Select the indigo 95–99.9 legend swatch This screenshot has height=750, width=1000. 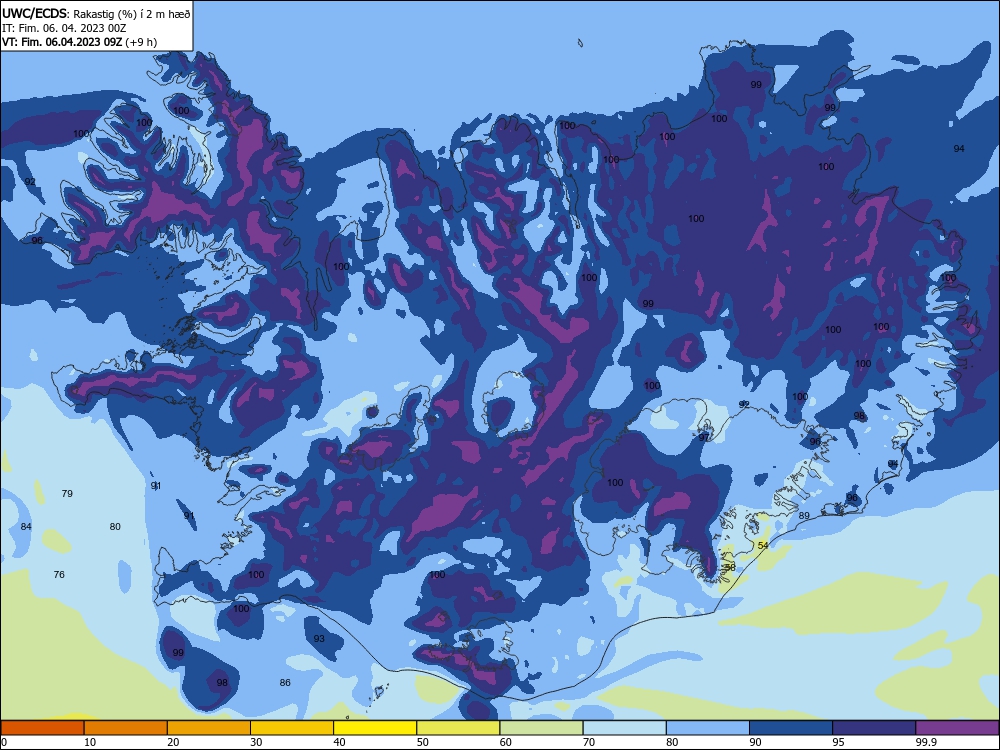tap(874, 728)
